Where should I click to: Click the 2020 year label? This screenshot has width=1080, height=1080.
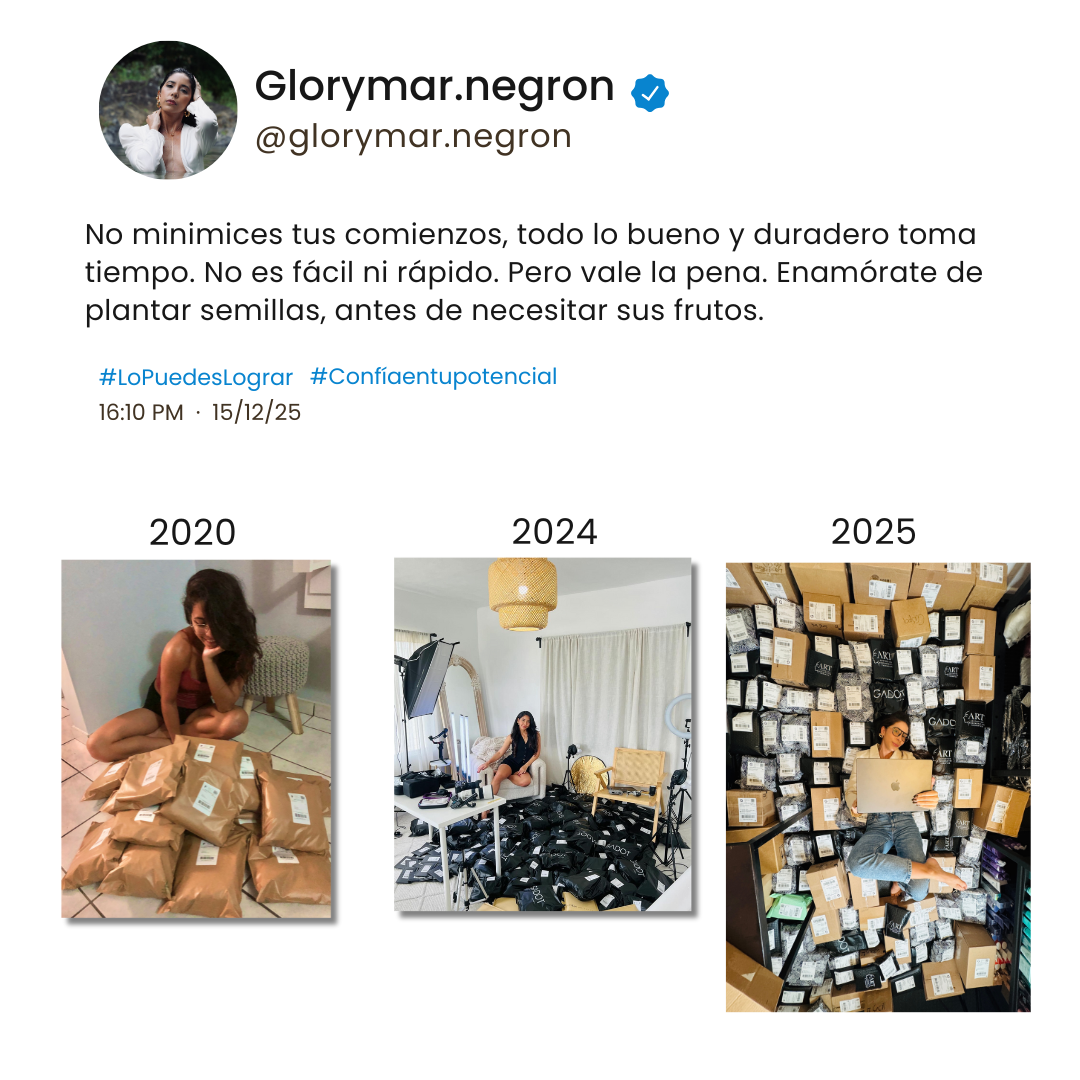point(193,532)
